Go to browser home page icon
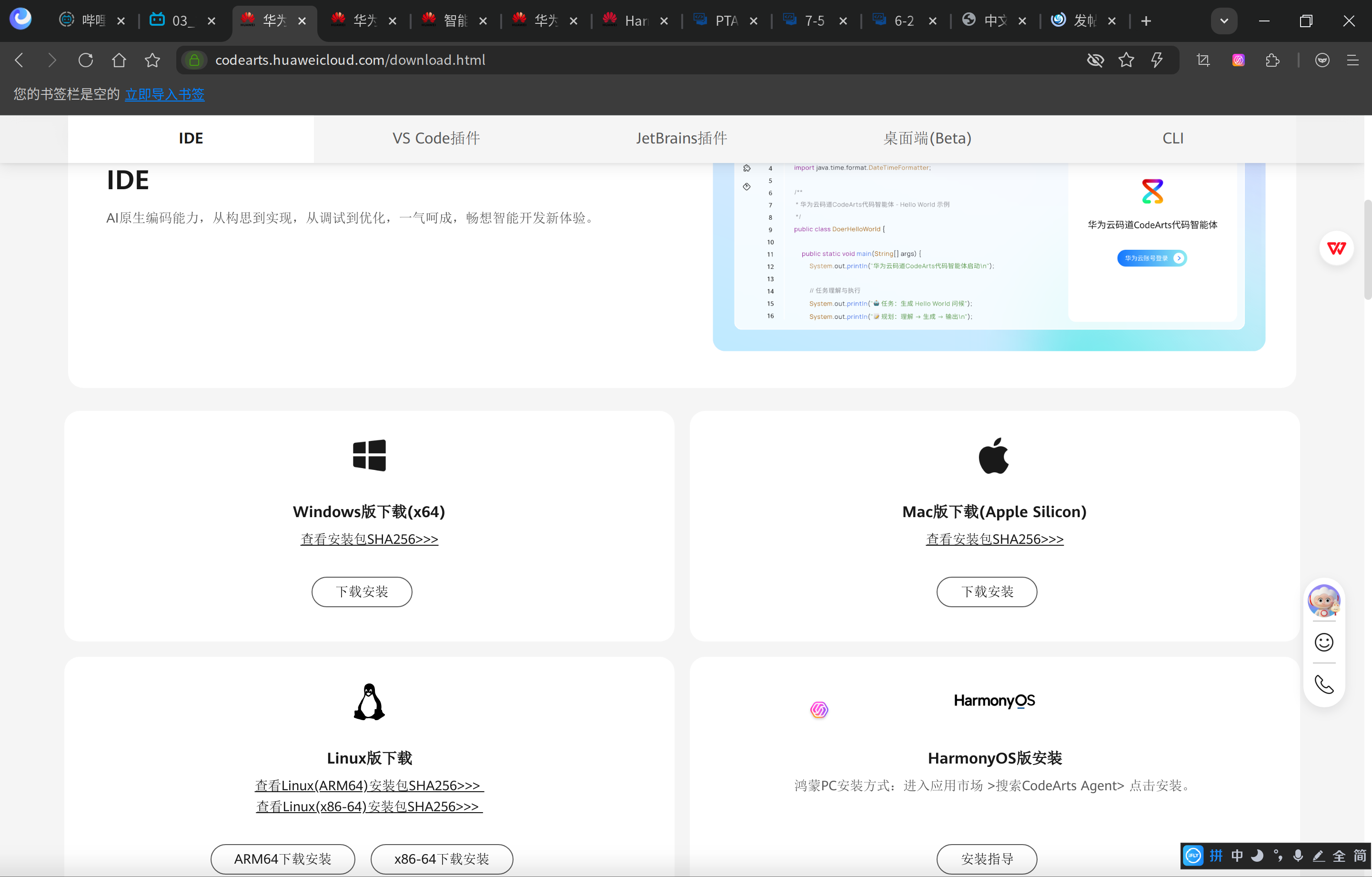Image resolution: width=1372 pixels, height=877 pixels. (119, 60)
